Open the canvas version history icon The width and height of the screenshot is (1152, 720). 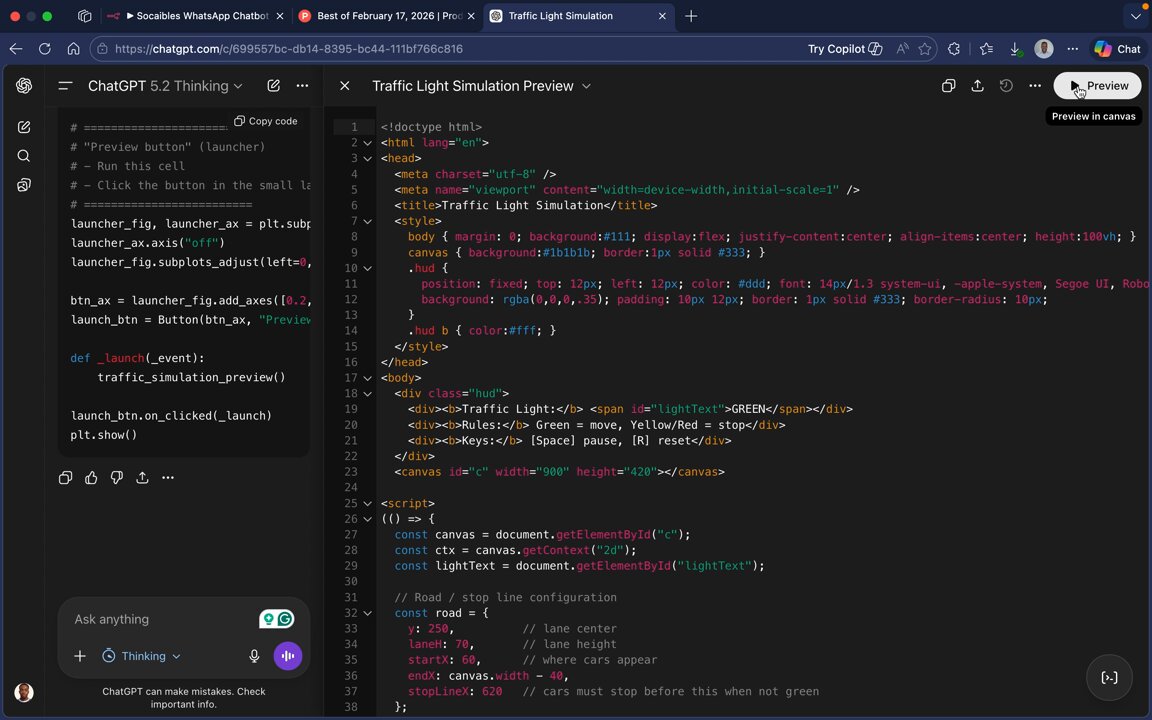point(1006,86)
